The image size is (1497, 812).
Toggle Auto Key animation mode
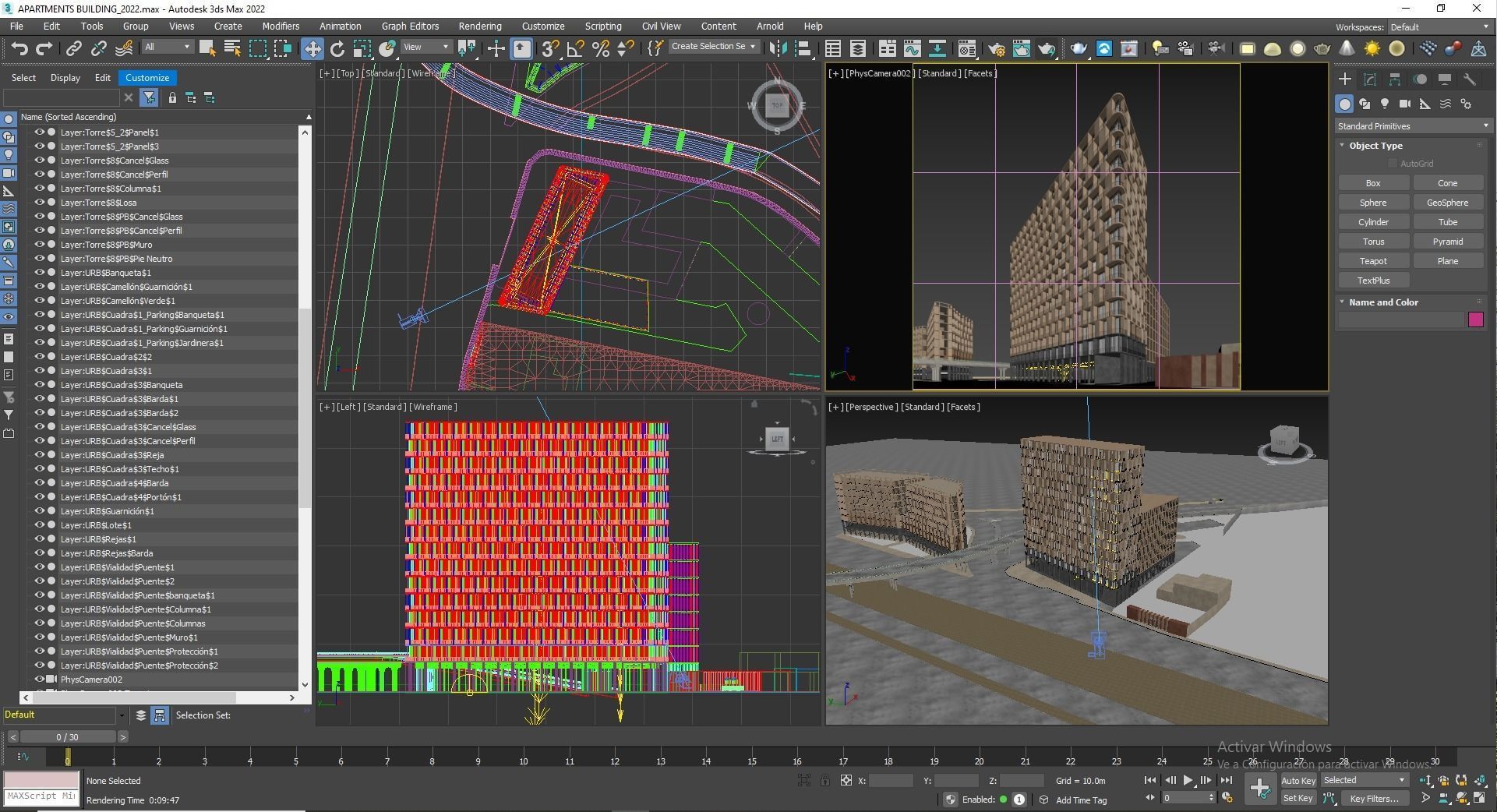tap(1298, 780)
